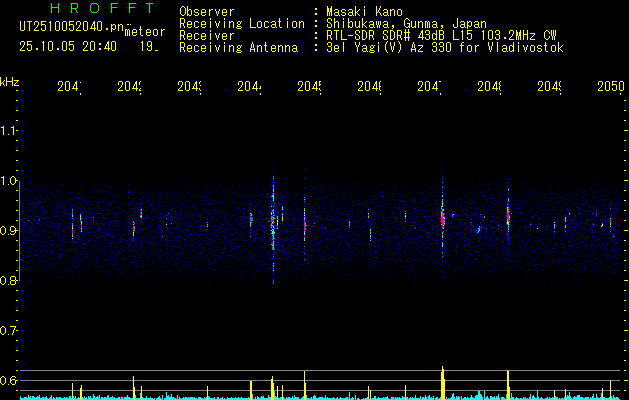Click the 2048 time axis label
The width and height of the screenshot is (629, 400).
pos(490,86)
